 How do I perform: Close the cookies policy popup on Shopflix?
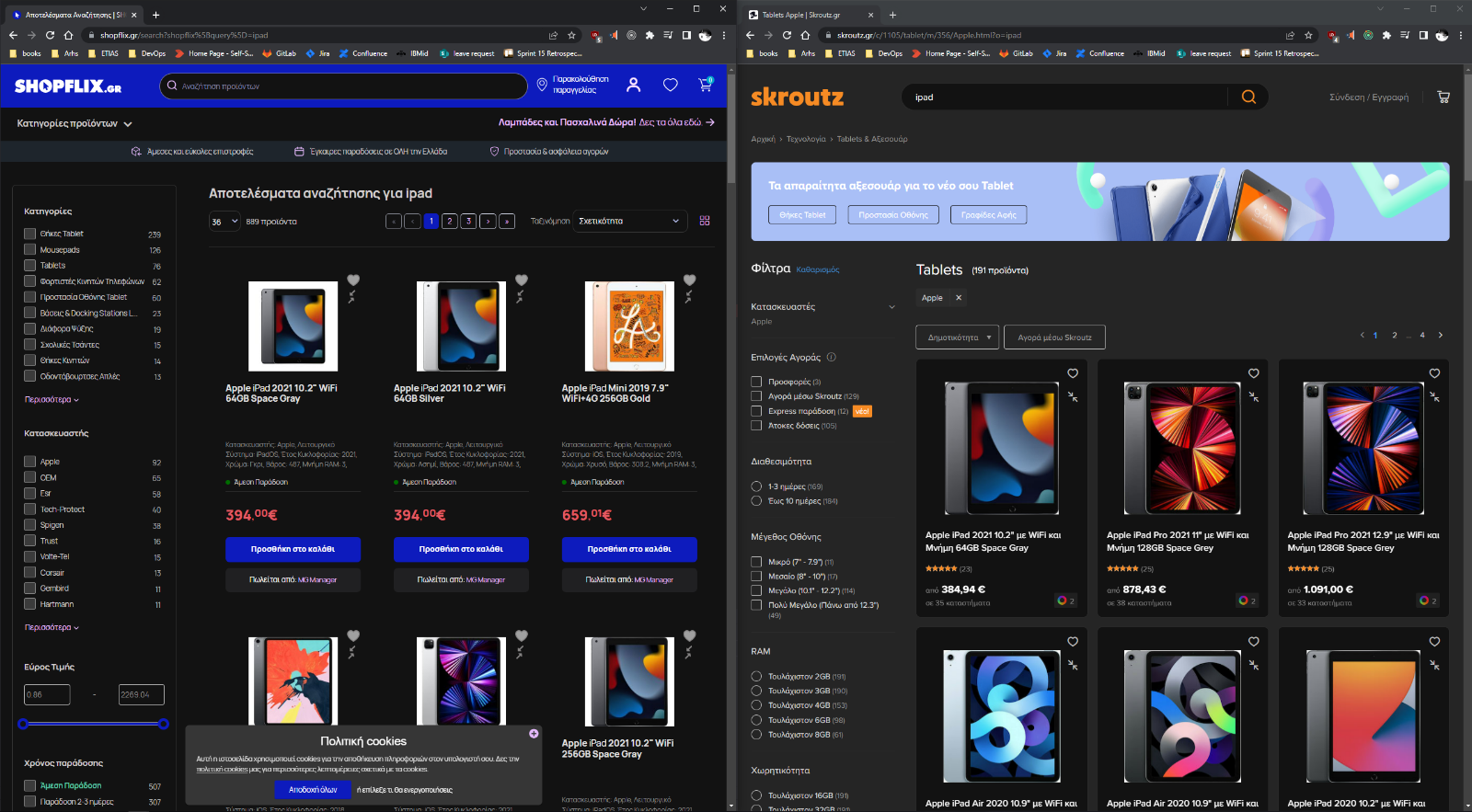click(x=534, y=733)
